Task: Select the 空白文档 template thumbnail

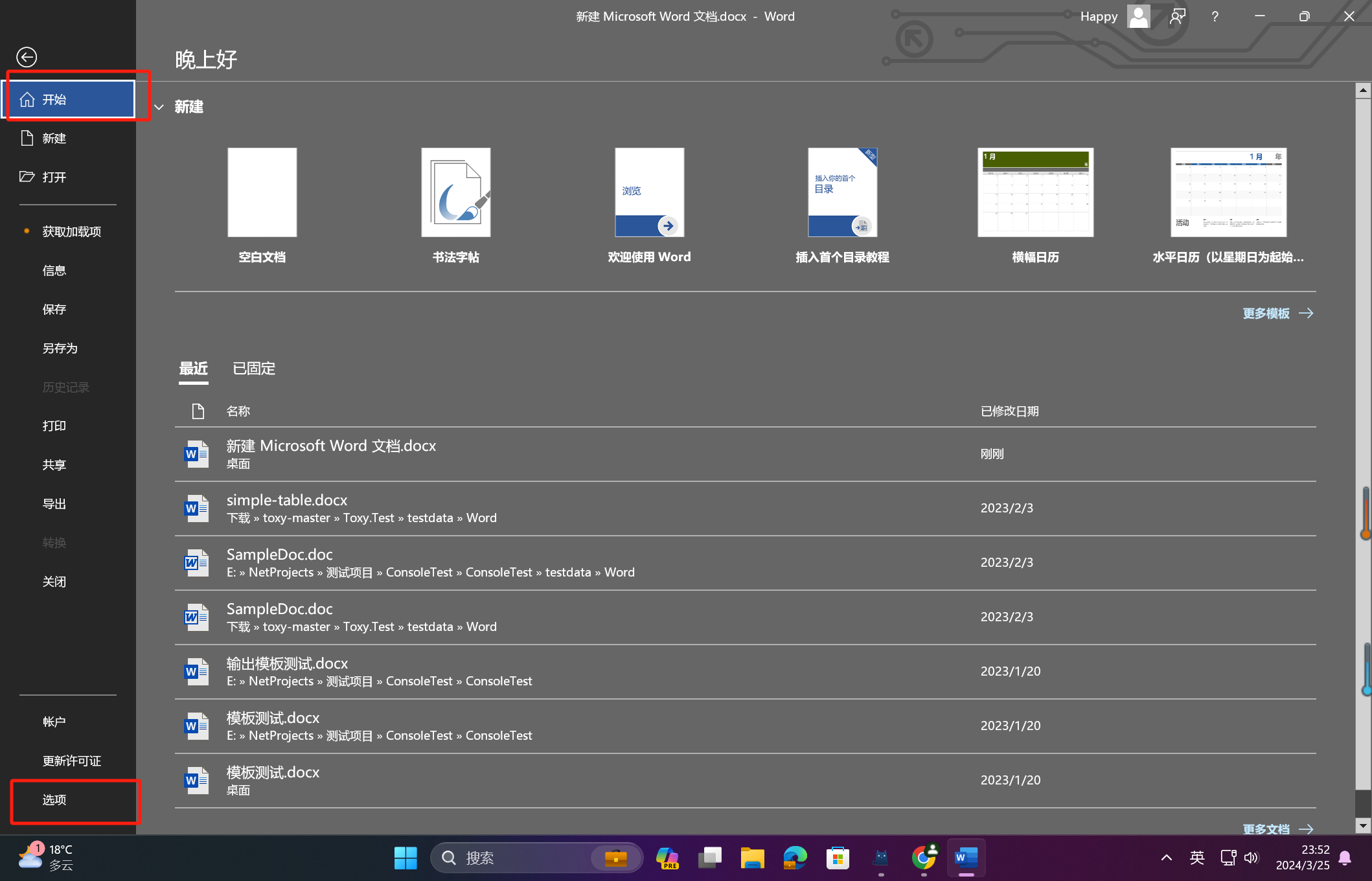Action: click(262, 192)
